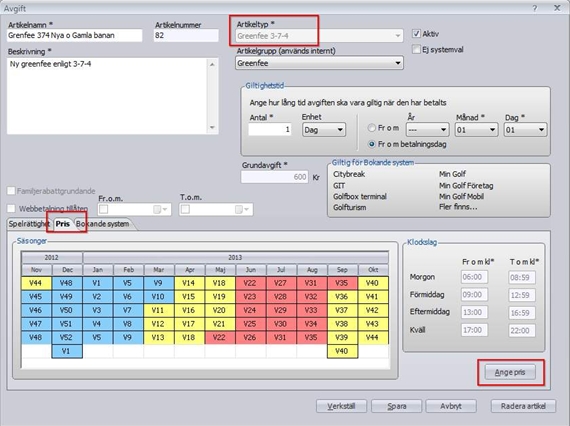Image resolution: width=570 pixels, height=426 pixels.
Task: Toggle the Aktiv checkbox
Action: point(416,34)
